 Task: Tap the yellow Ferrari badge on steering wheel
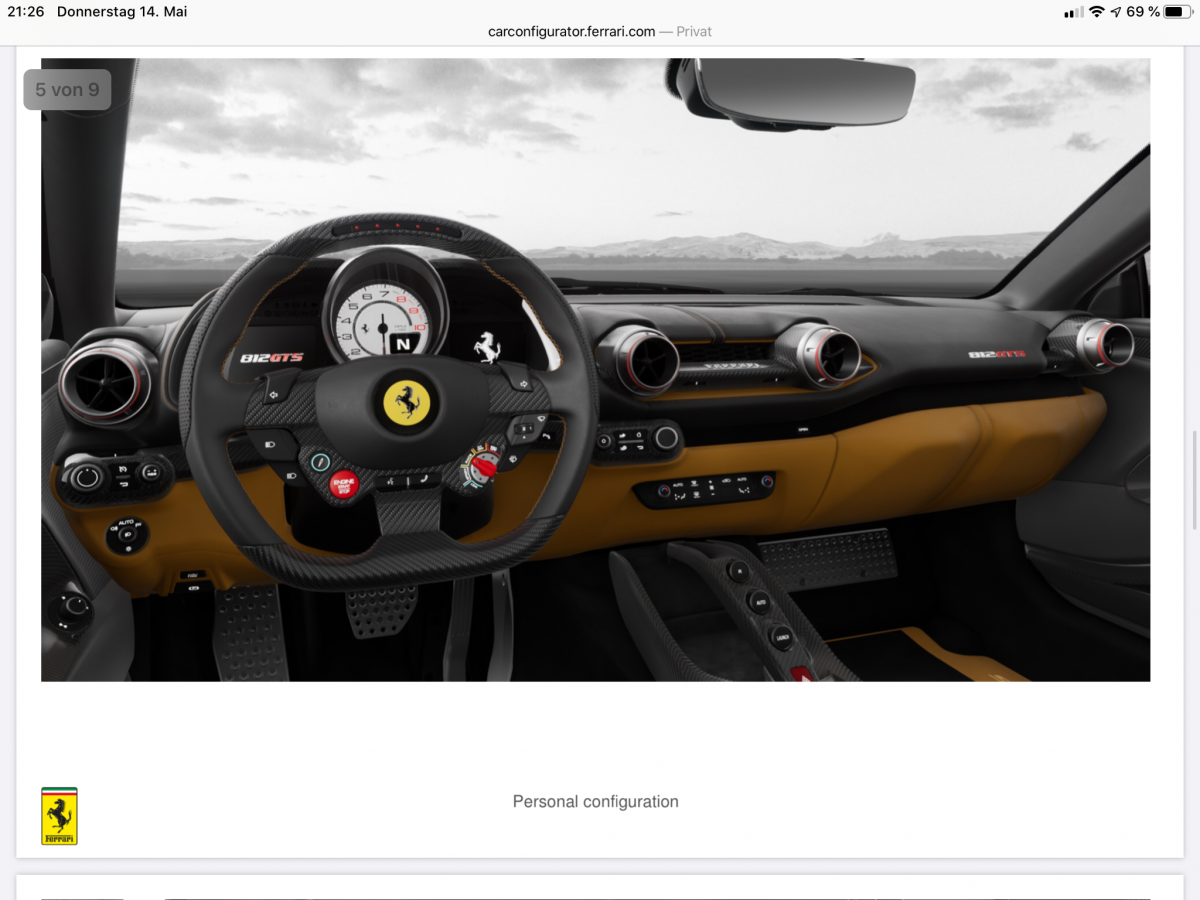(407, 401)
